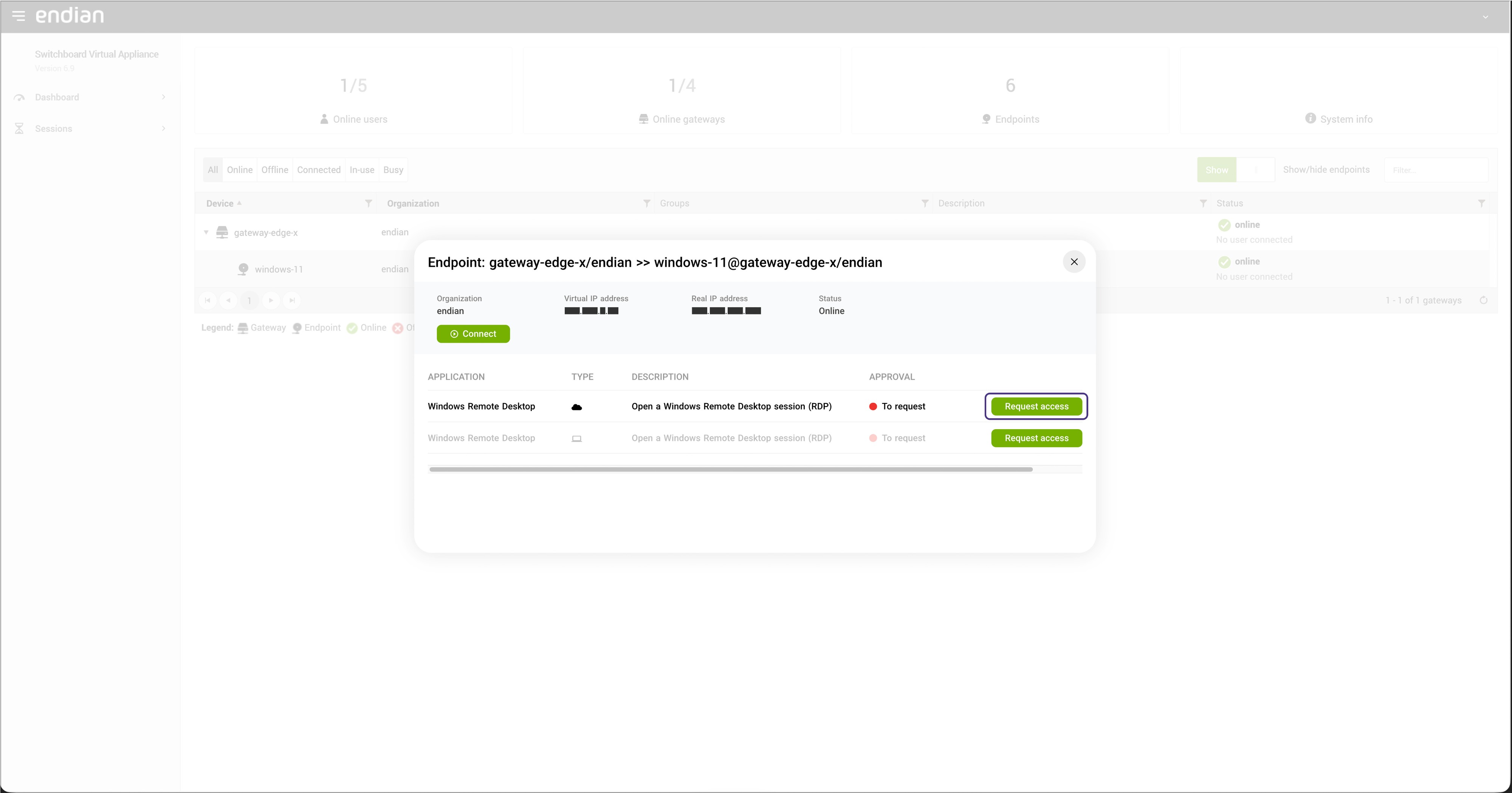Click the dialog's horizontal scrollbar
This screenshot has height=793, width=1512.
[x=731, y=469]
